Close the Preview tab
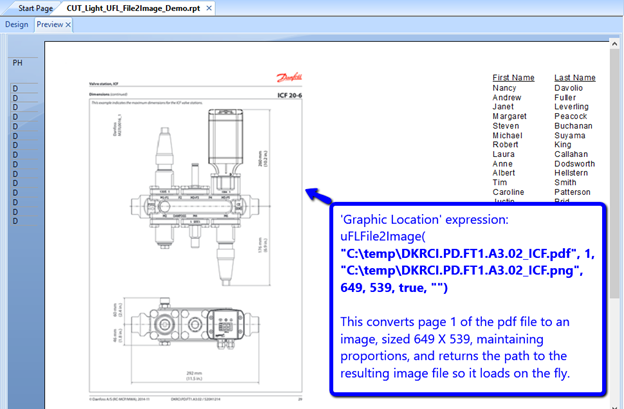 coord(68,25)
